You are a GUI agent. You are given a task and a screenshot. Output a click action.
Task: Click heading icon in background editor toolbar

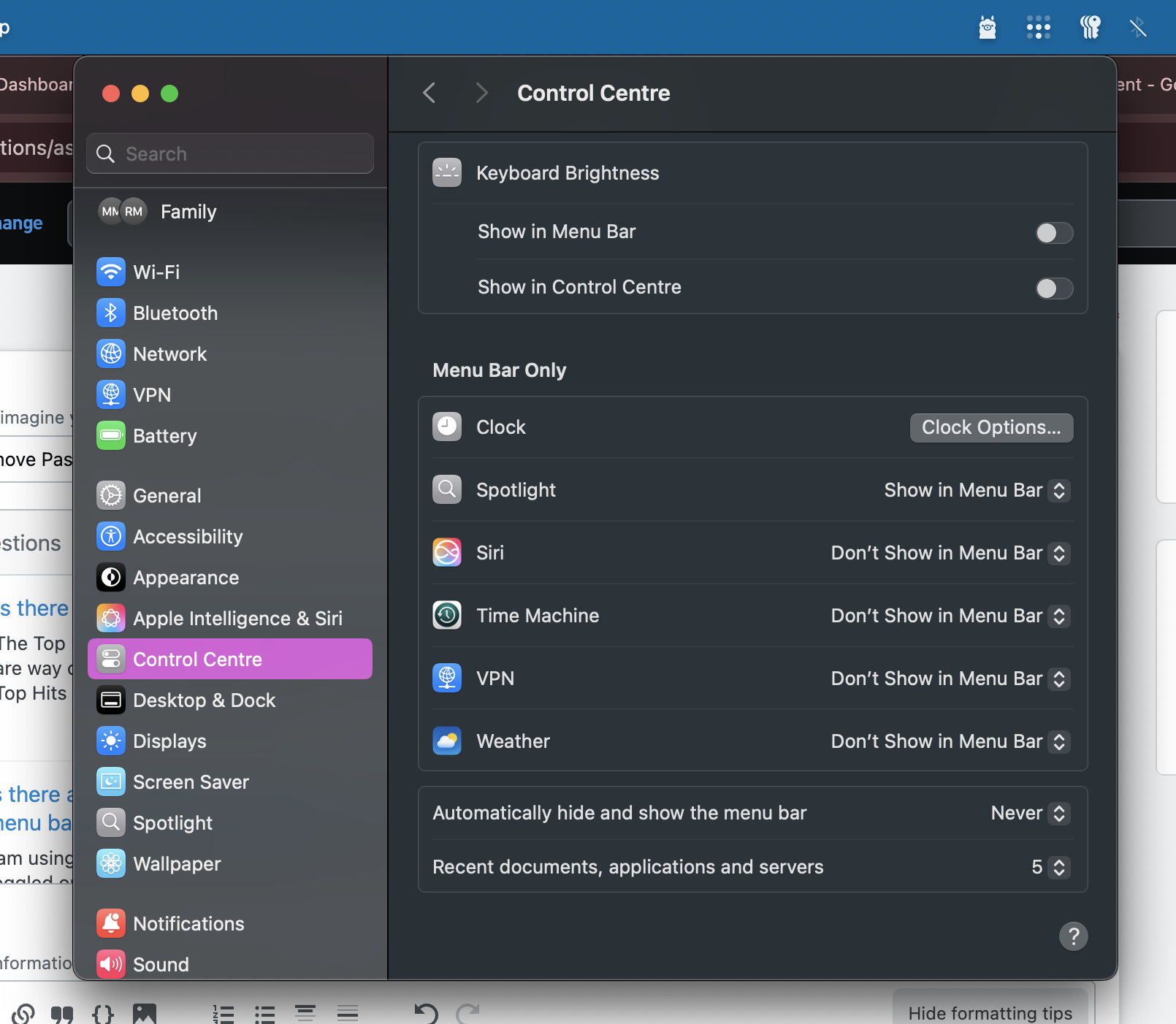click(305, 1013)
